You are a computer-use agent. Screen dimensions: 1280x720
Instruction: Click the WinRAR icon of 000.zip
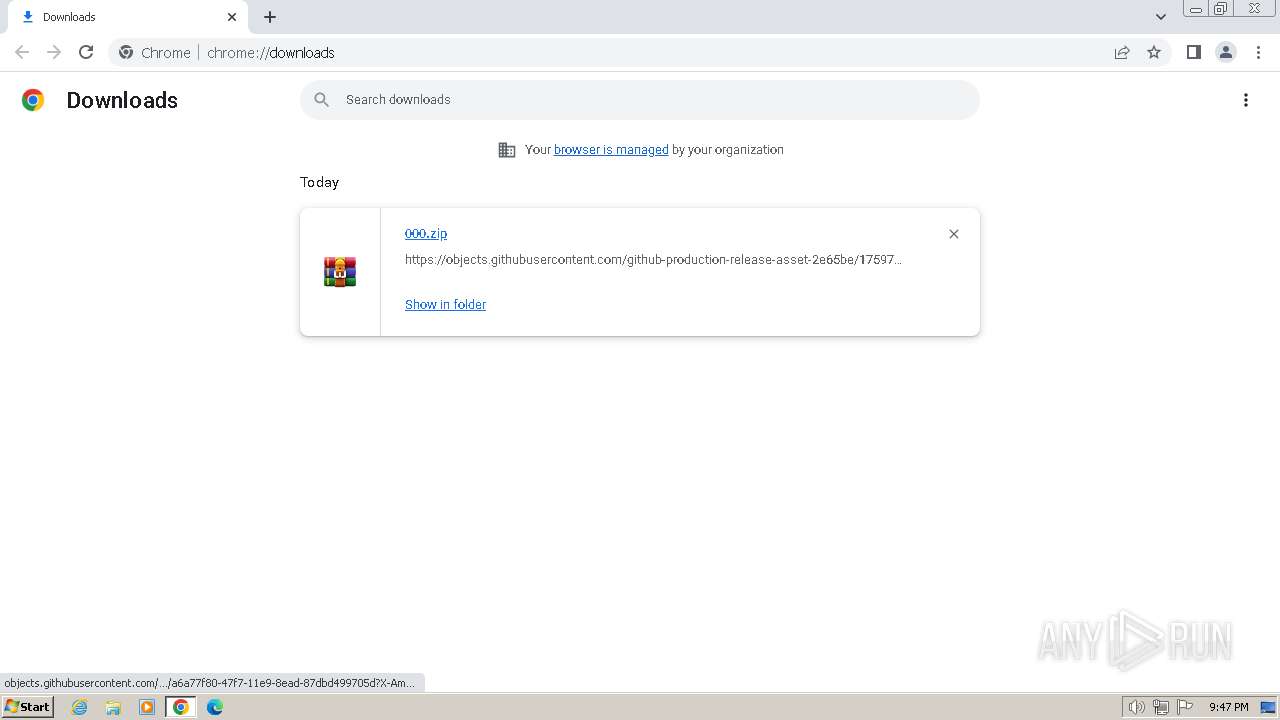(x=340, y=272)
